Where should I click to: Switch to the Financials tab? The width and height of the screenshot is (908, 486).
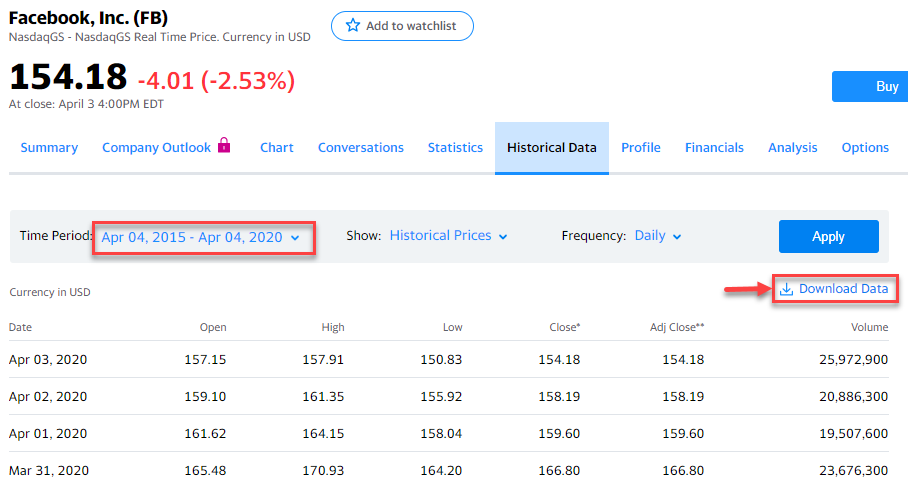coord(714,148)
